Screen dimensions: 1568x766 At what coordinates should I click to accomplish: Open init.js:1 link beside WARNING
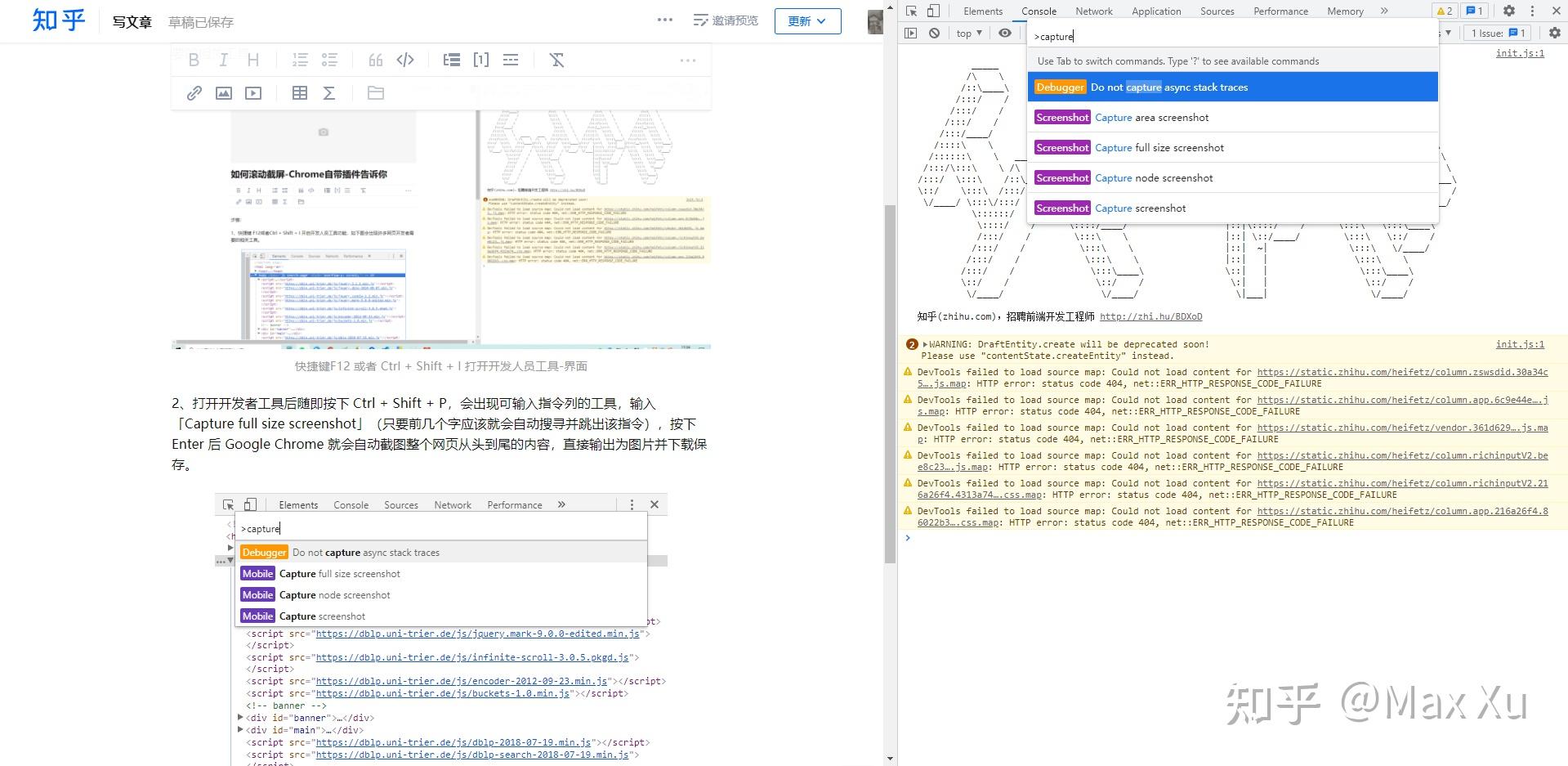coord(1520,344)
